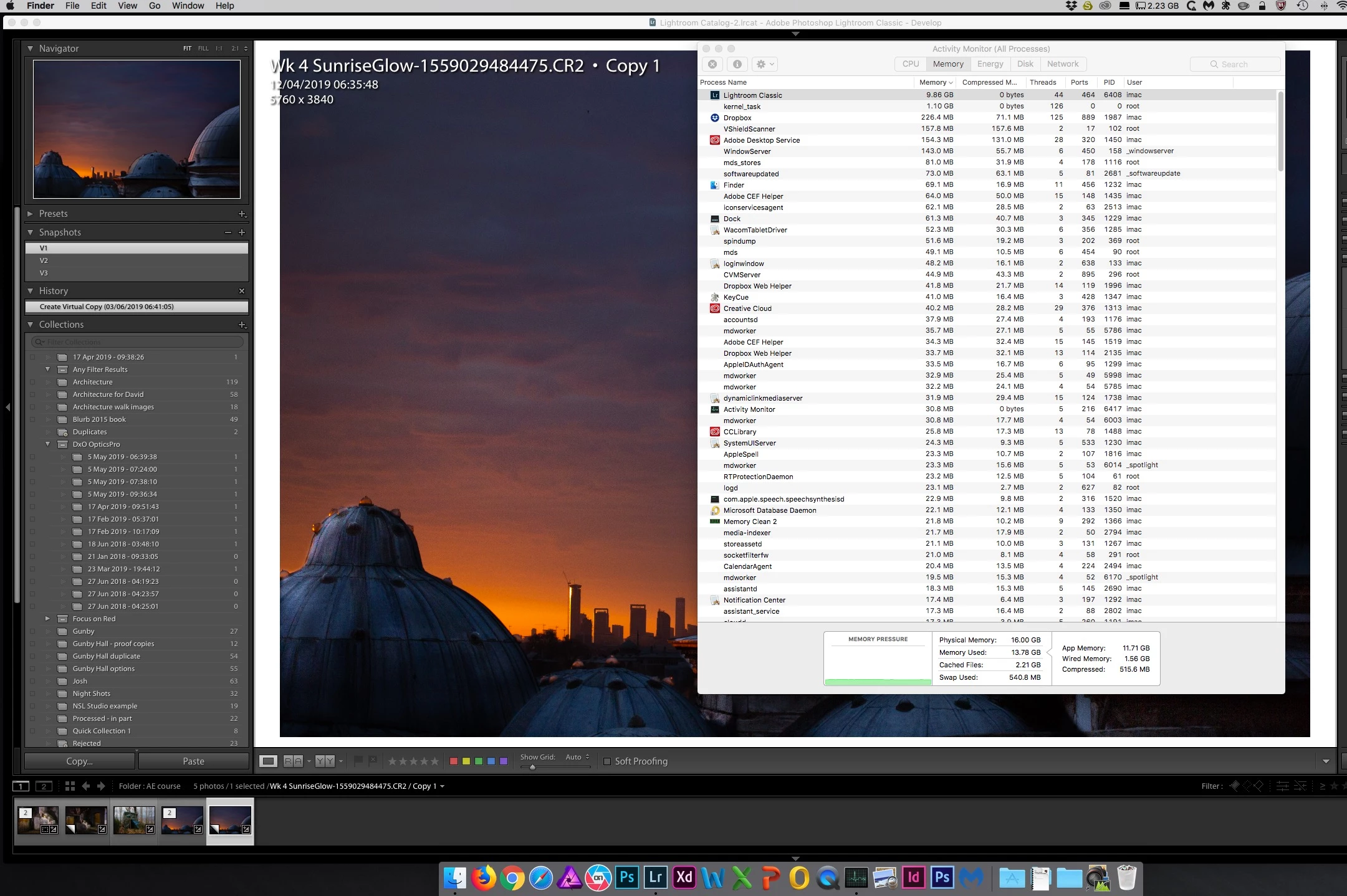1347x896 pixels.
Task: Click the Inspect process info icon
Action: pos(737,64)
